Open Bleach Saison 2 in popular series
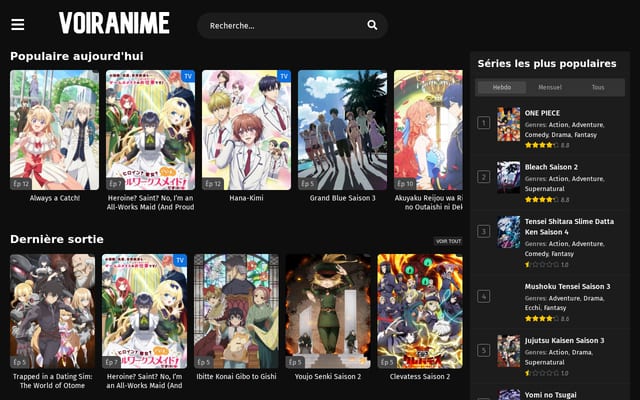 point(551,167)
